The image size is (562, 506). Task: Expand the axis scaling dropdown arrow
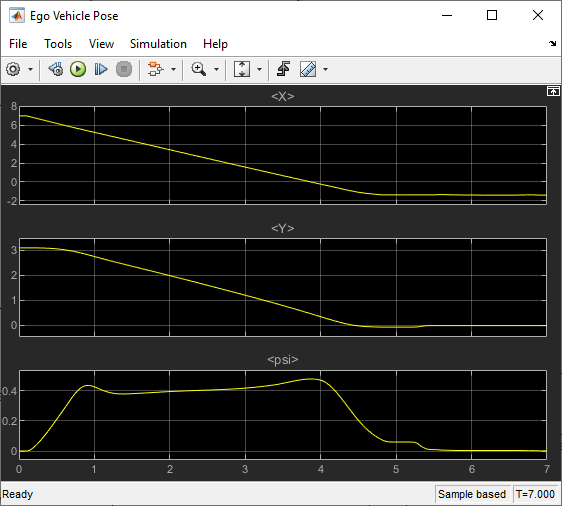point(259,70)
